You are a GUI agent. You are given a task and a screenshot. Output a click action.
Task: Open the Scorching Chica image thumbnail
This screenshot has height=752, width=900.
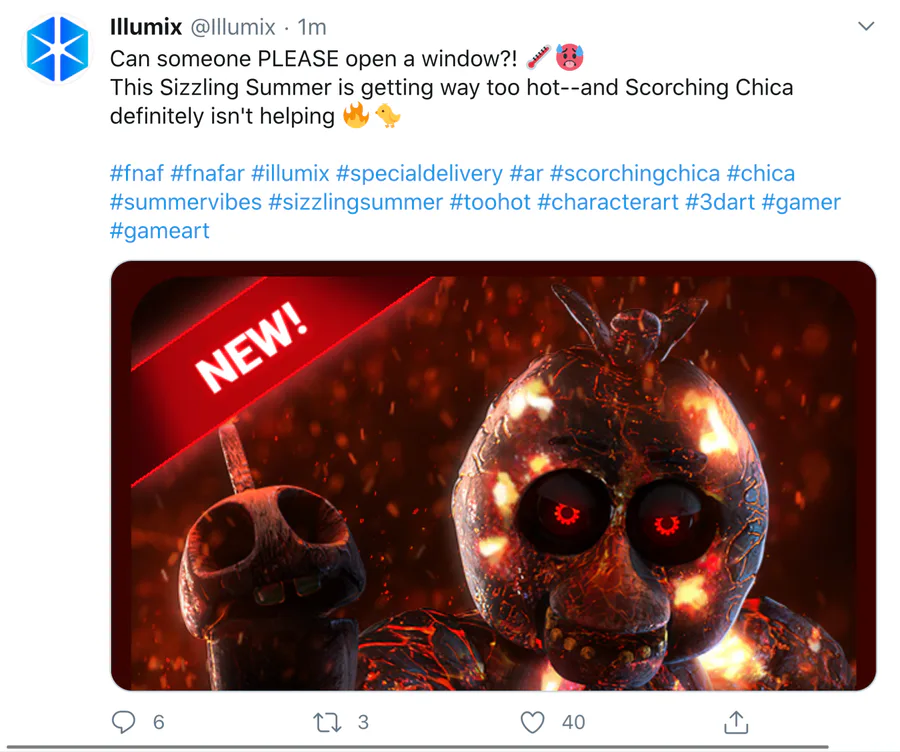click(493, 476)
